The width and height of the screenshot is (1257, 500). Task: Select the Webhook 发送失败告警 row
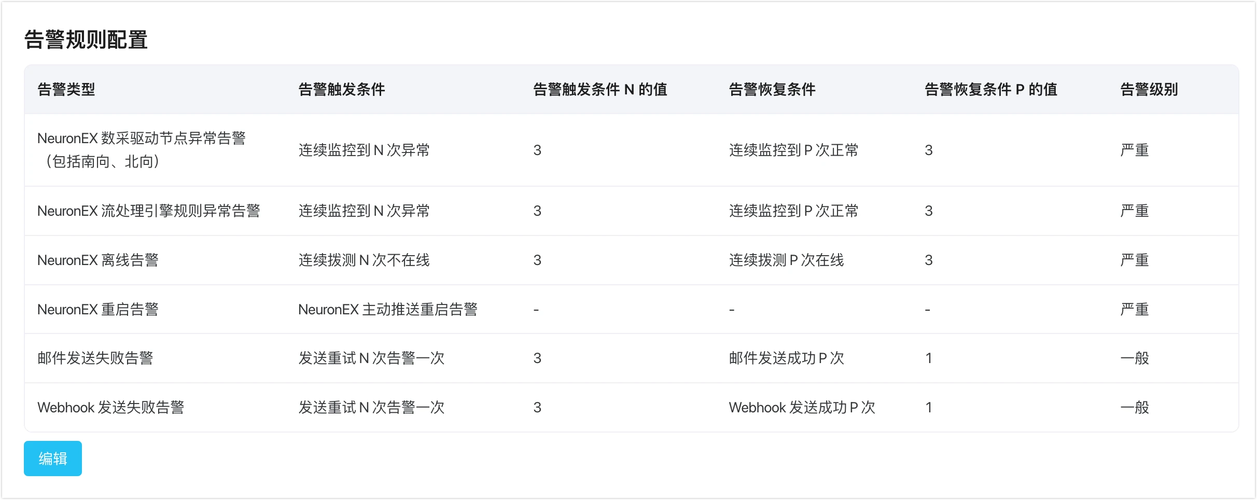631,407
